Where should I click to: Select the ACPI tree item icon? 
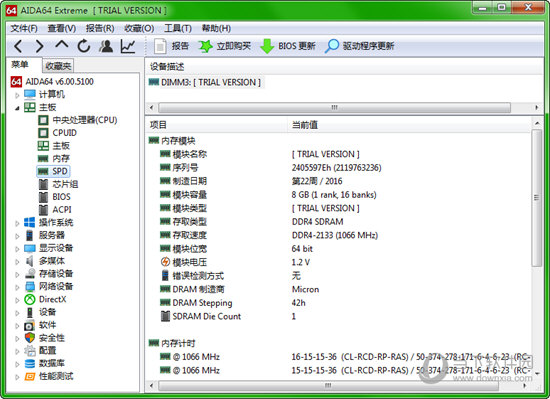[43, 210]
